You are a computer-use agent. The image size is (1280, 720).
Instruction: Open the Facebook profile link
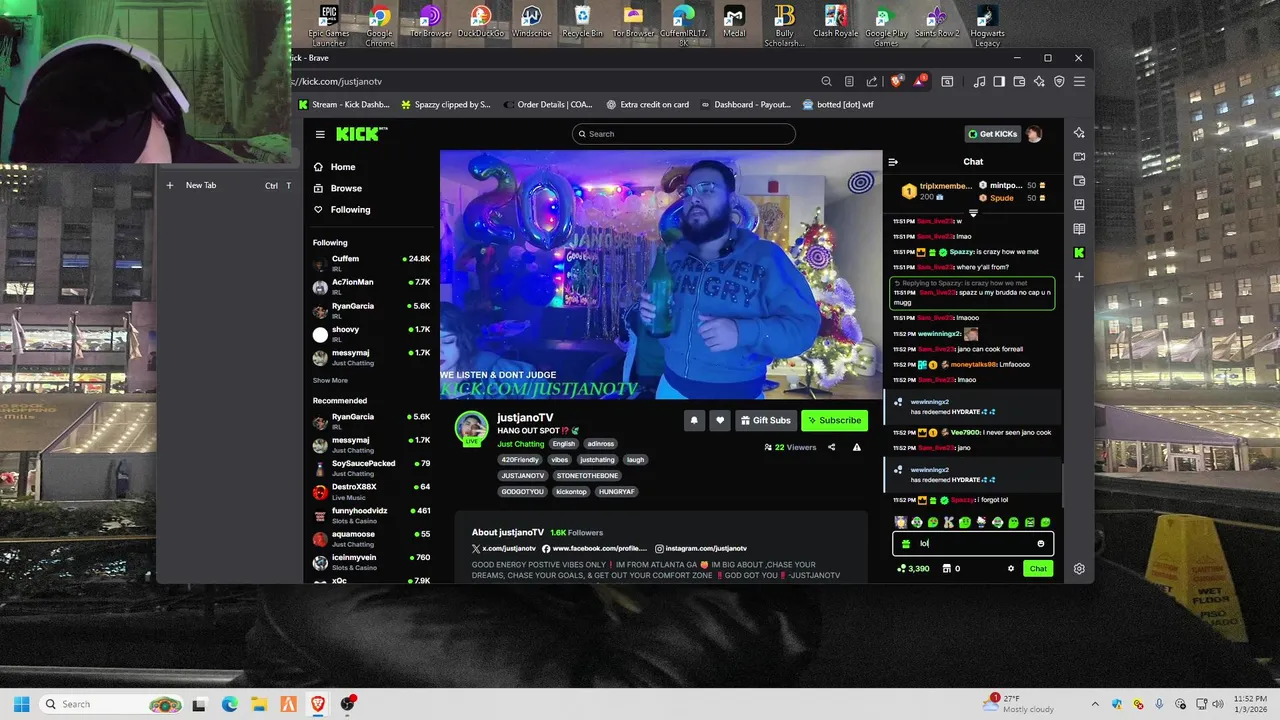(x=595, y=549)
